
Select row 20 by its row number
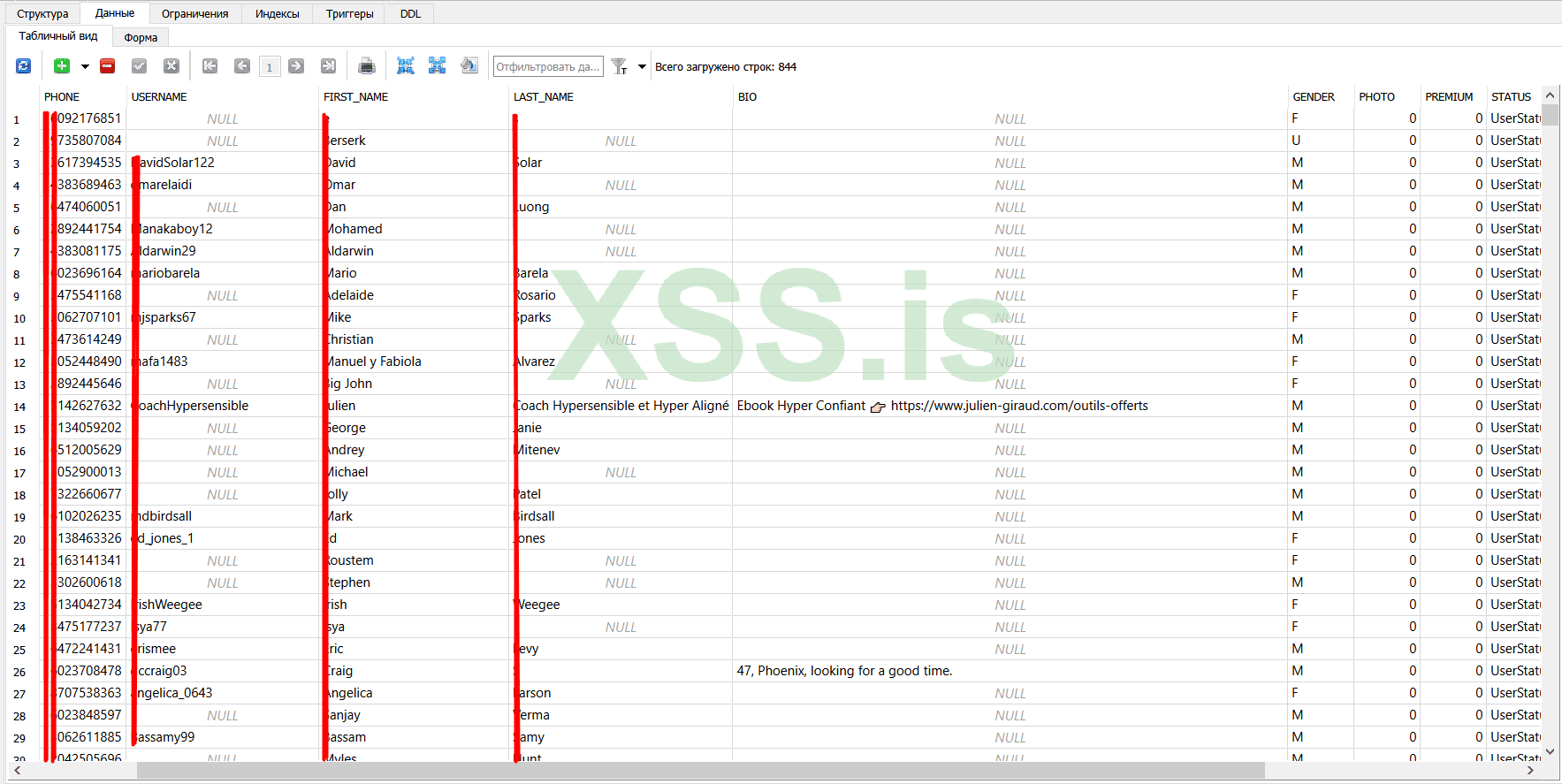click(19, 539)
